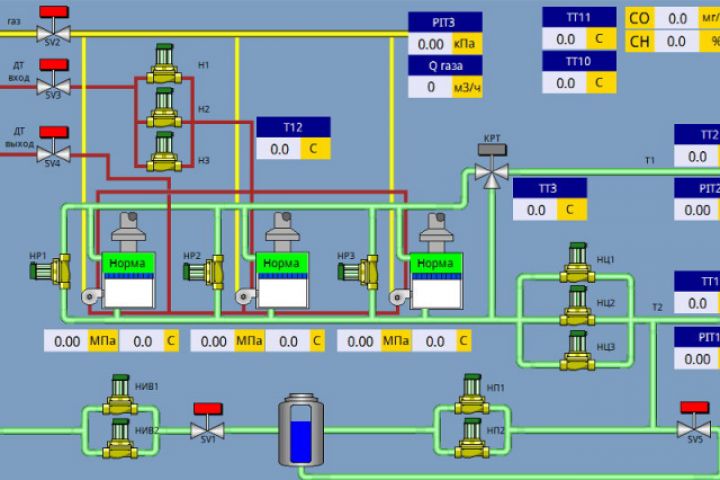Click valve SV4 on ДТ выход line
This screenshot has width=720, height=480.
(x=53, y=147)
